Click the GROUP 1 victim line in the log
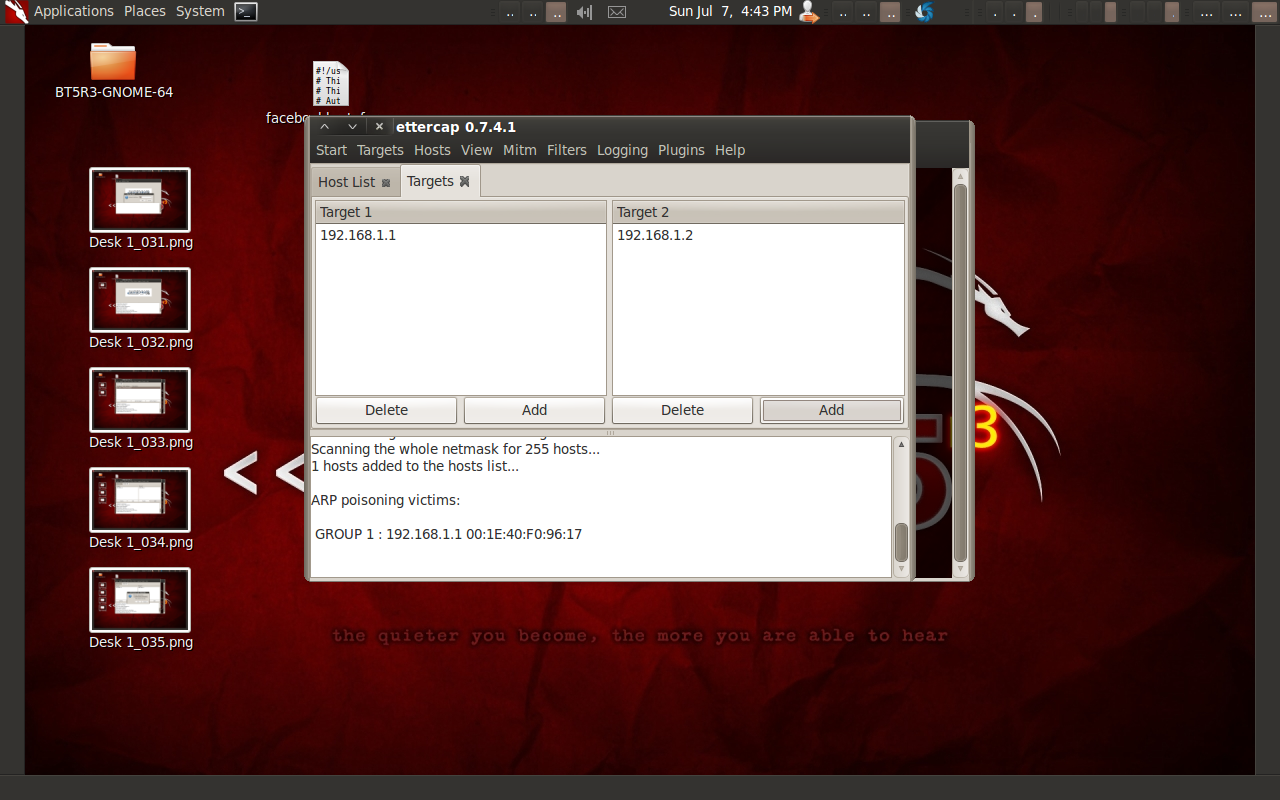The image size is (1280, 800). [448, 534]
